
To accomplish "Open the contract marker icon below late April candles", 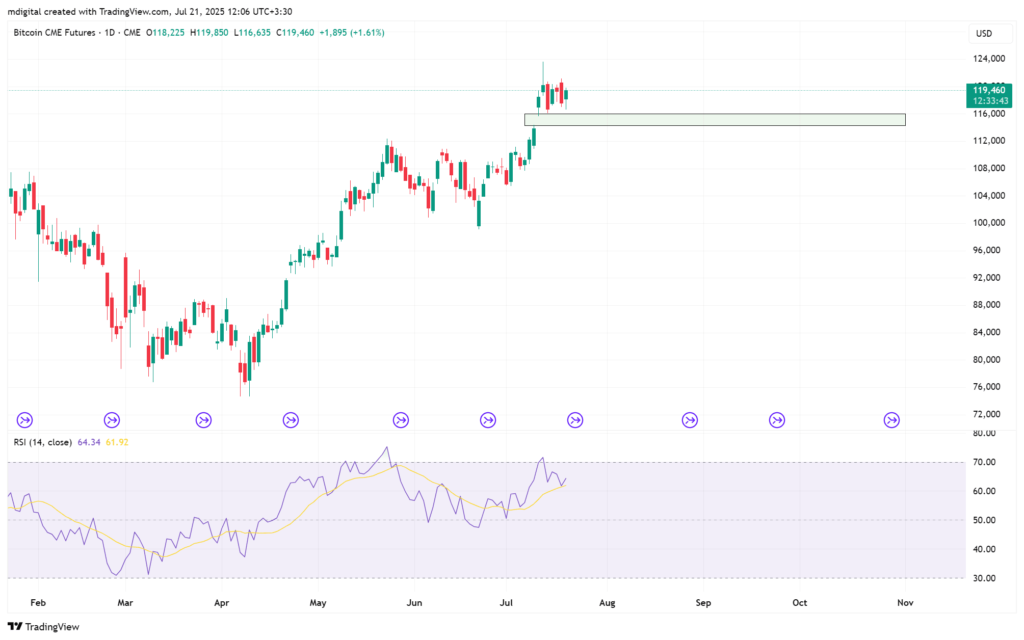I will [291, 420].
